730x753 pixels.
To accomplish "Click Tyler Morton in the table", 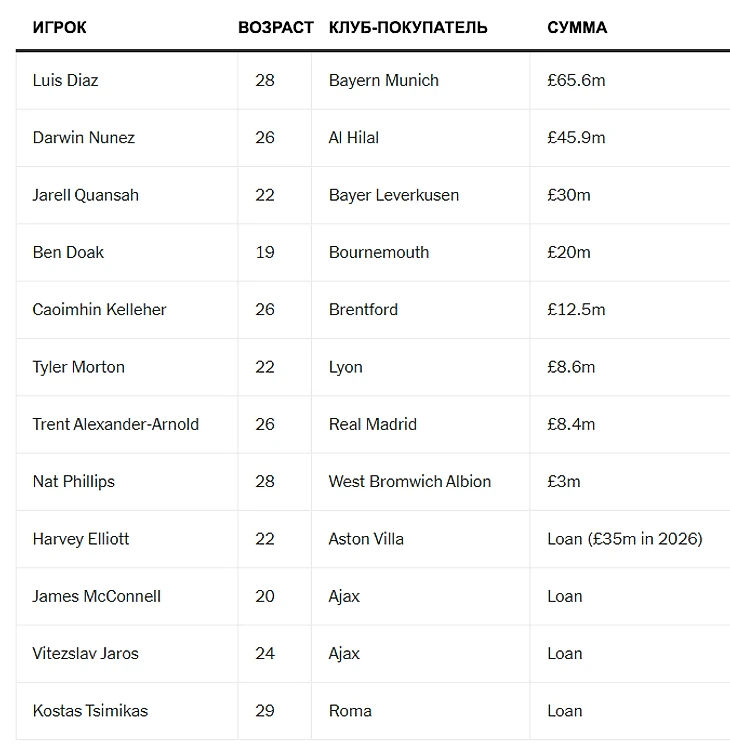I will point(78,367).
